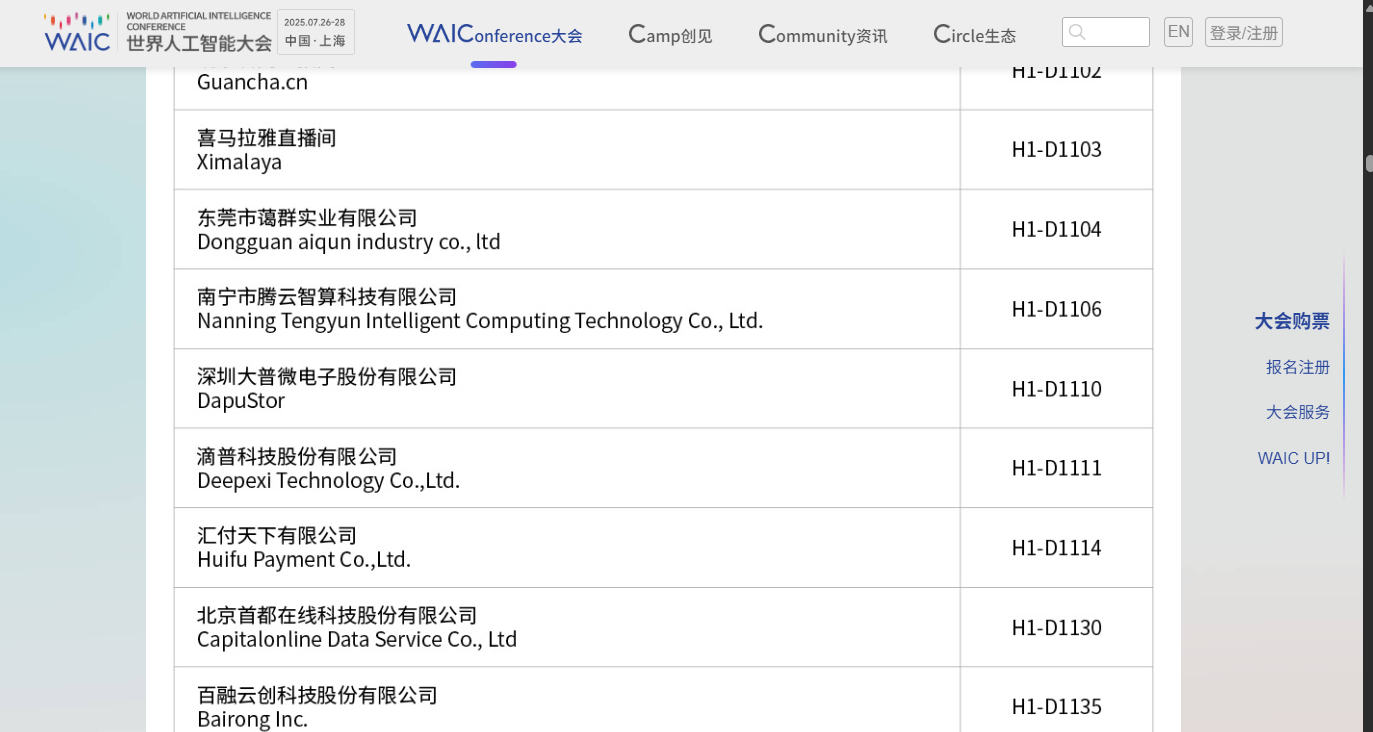The width and height of the screenshot is (1373, 732).
Task: Click booth number H1-D1104
Action: [1056, 229]
